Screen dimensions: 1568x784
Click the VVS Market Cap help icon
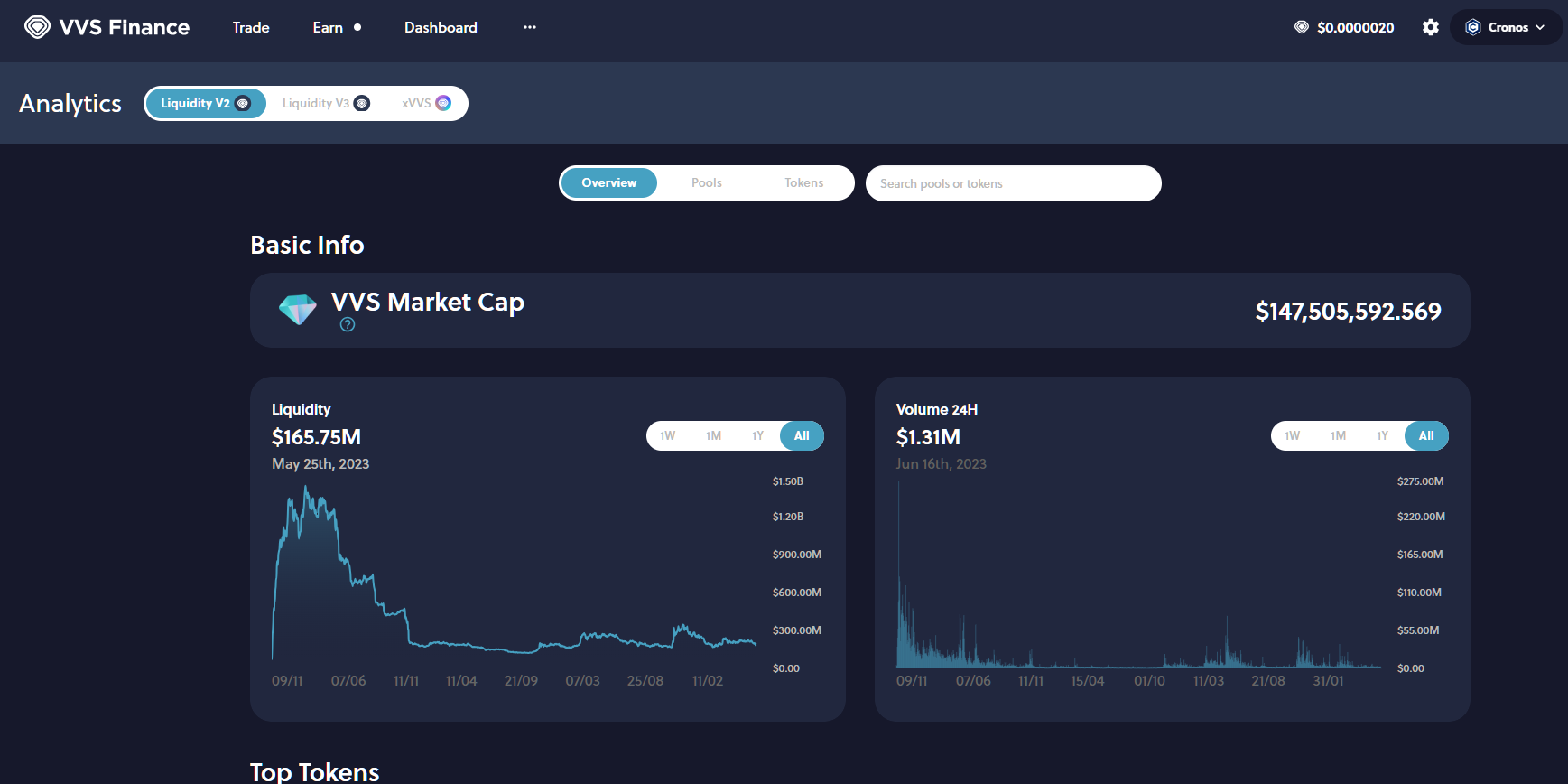pos(348,324)
